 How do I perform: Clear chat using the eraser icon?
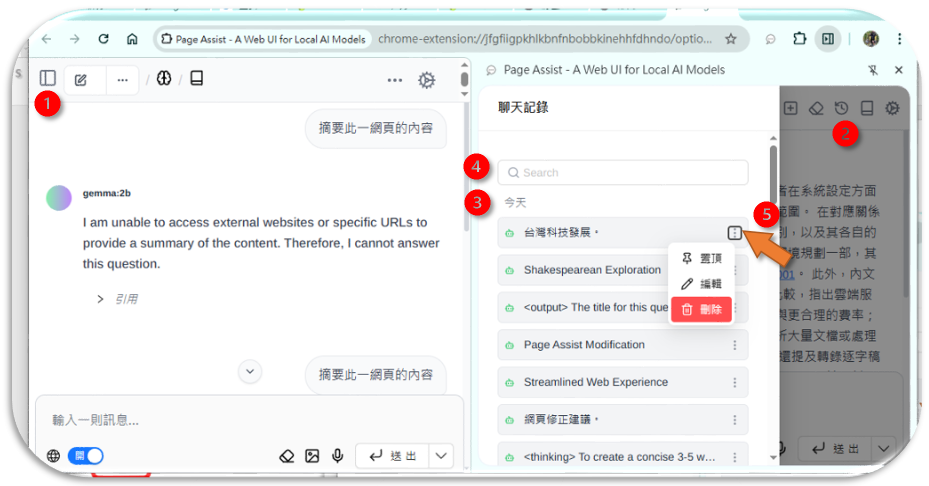[287, 456]
